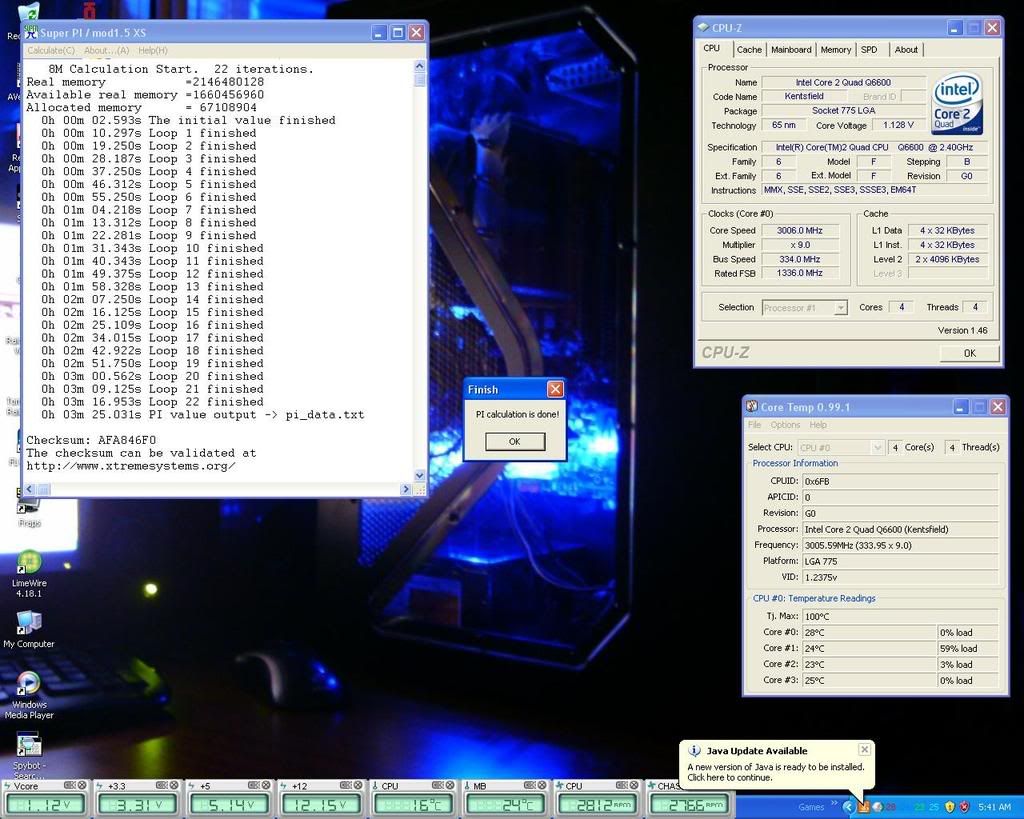1024x819 pixels.
Task: Click the yellow security shield tray icon
Action: click(950, 807)
